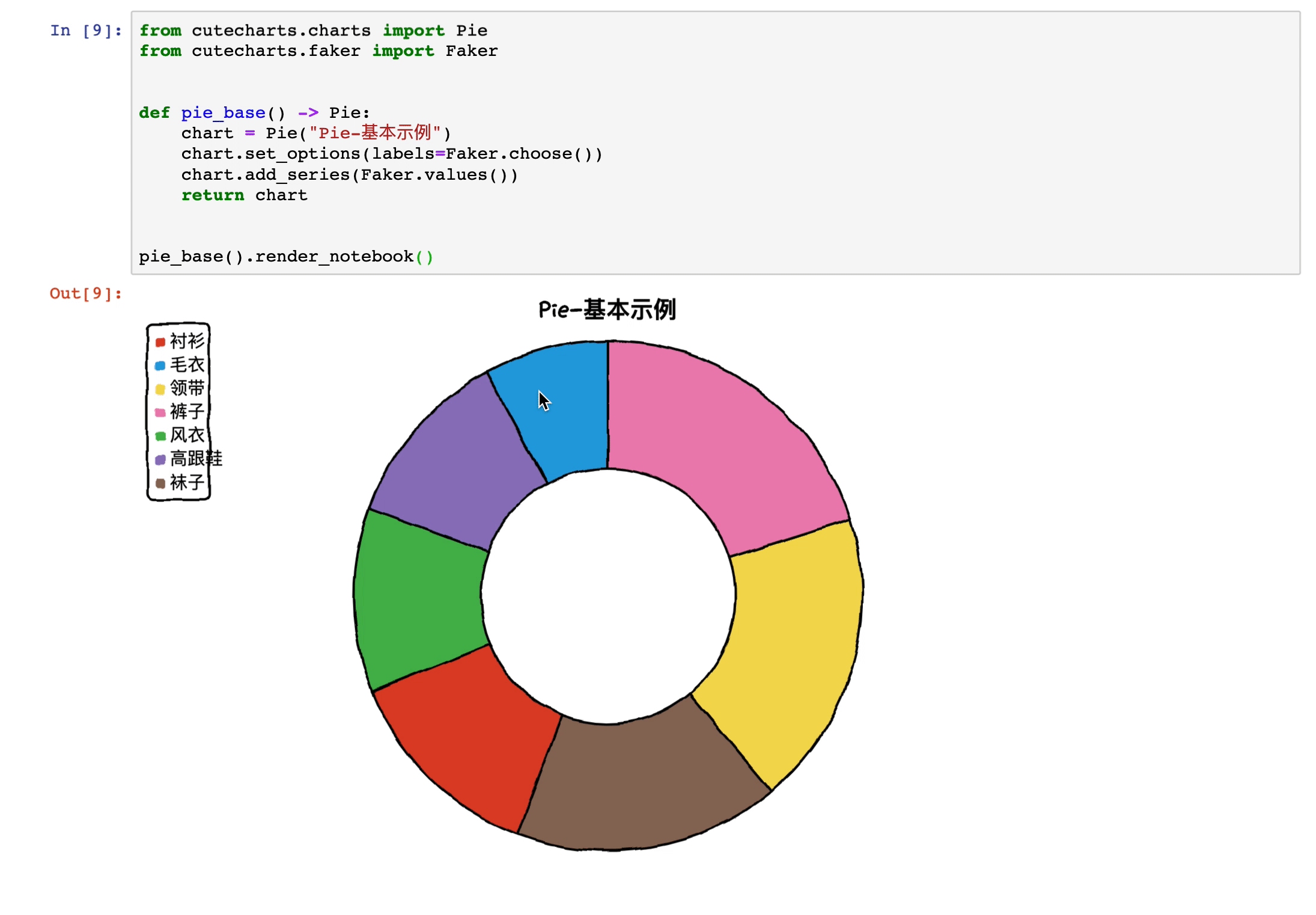Click the blue 毛衣 legend swatch
This screenshot has width=1316, height=915.
click(160, 366)
